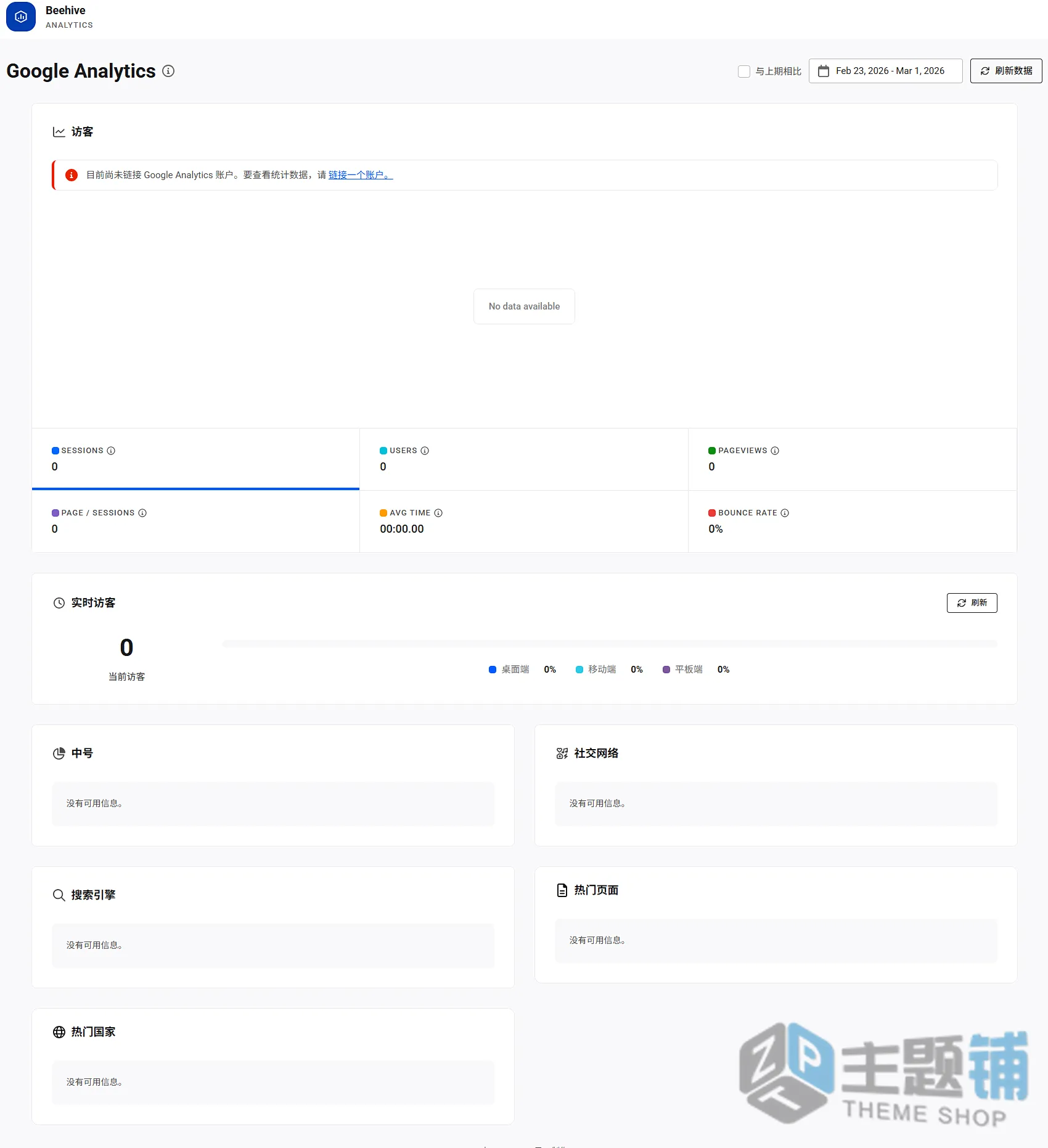Viewport: 1048px width, 1148px height.
Task: Click the Google Analytics page heading
Action: coord(81,71)
